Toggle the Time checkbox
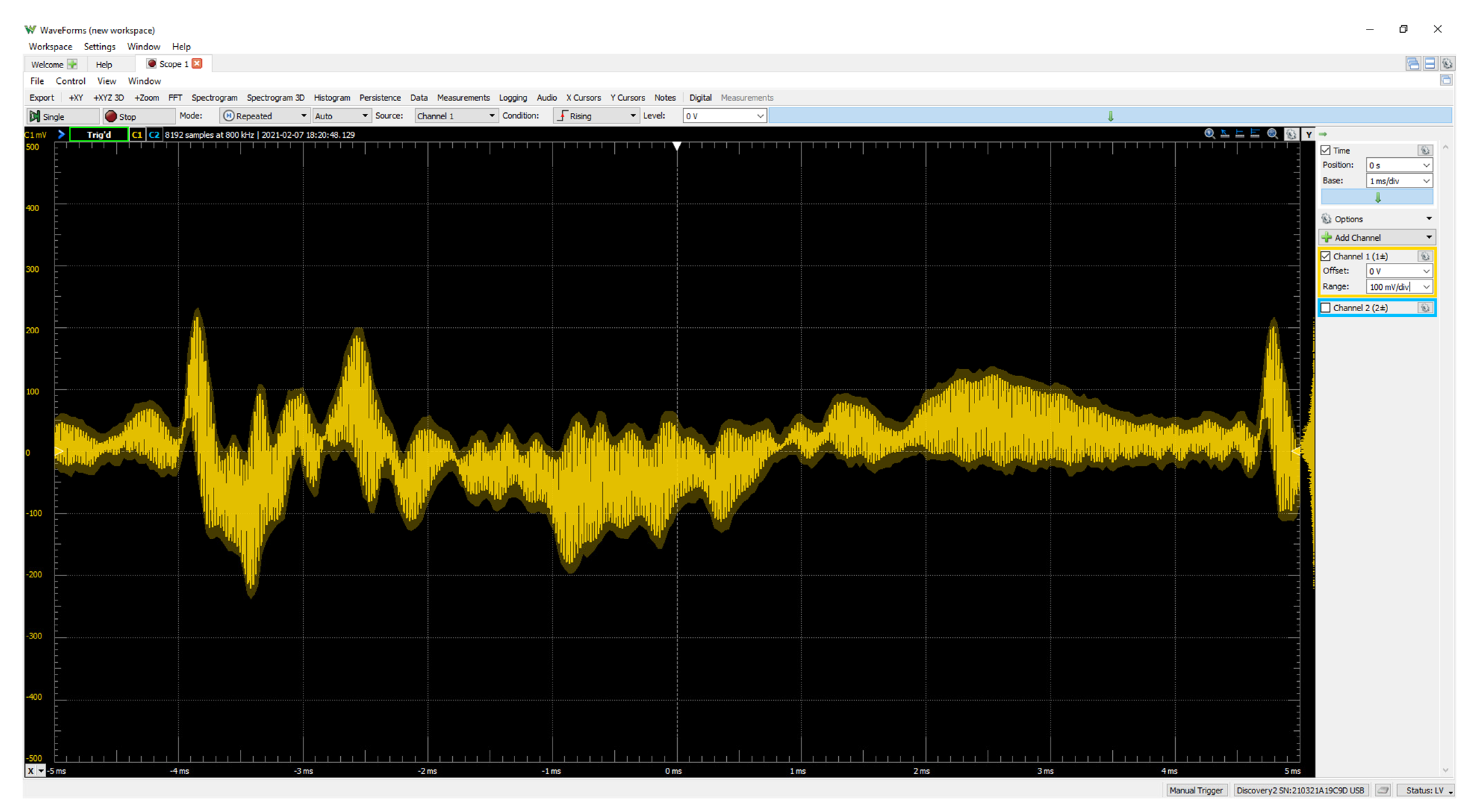 pyautogui.click(x=1325, y=150)
